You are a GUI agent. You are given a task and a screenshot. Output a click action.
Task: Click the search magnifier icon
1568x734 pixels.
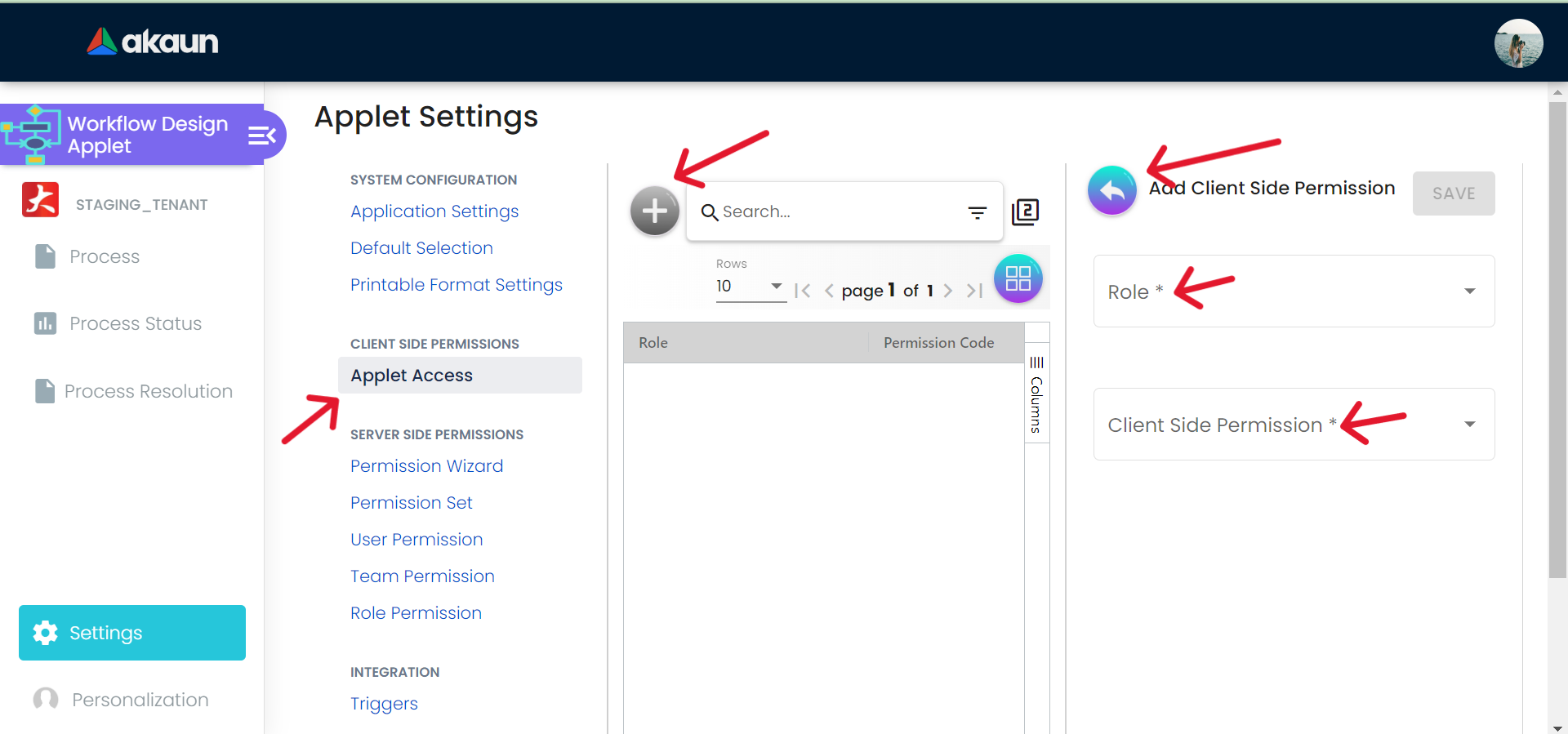pos(710,212)
